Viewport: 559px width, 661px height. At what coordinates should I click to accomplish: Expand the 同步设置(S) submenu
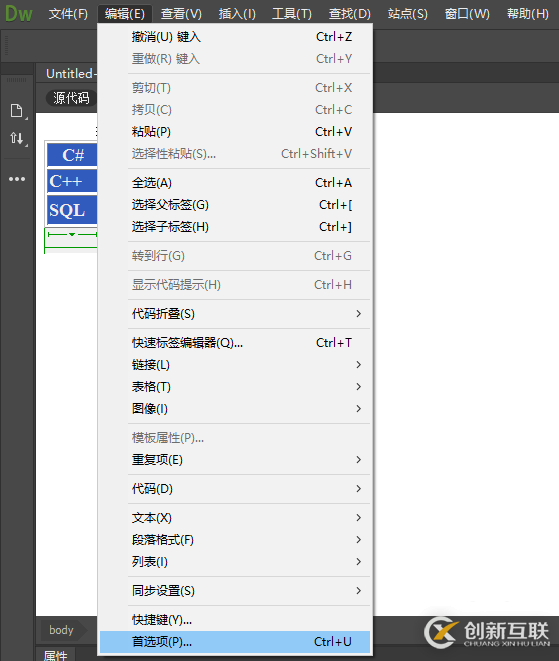click(235, 591)
